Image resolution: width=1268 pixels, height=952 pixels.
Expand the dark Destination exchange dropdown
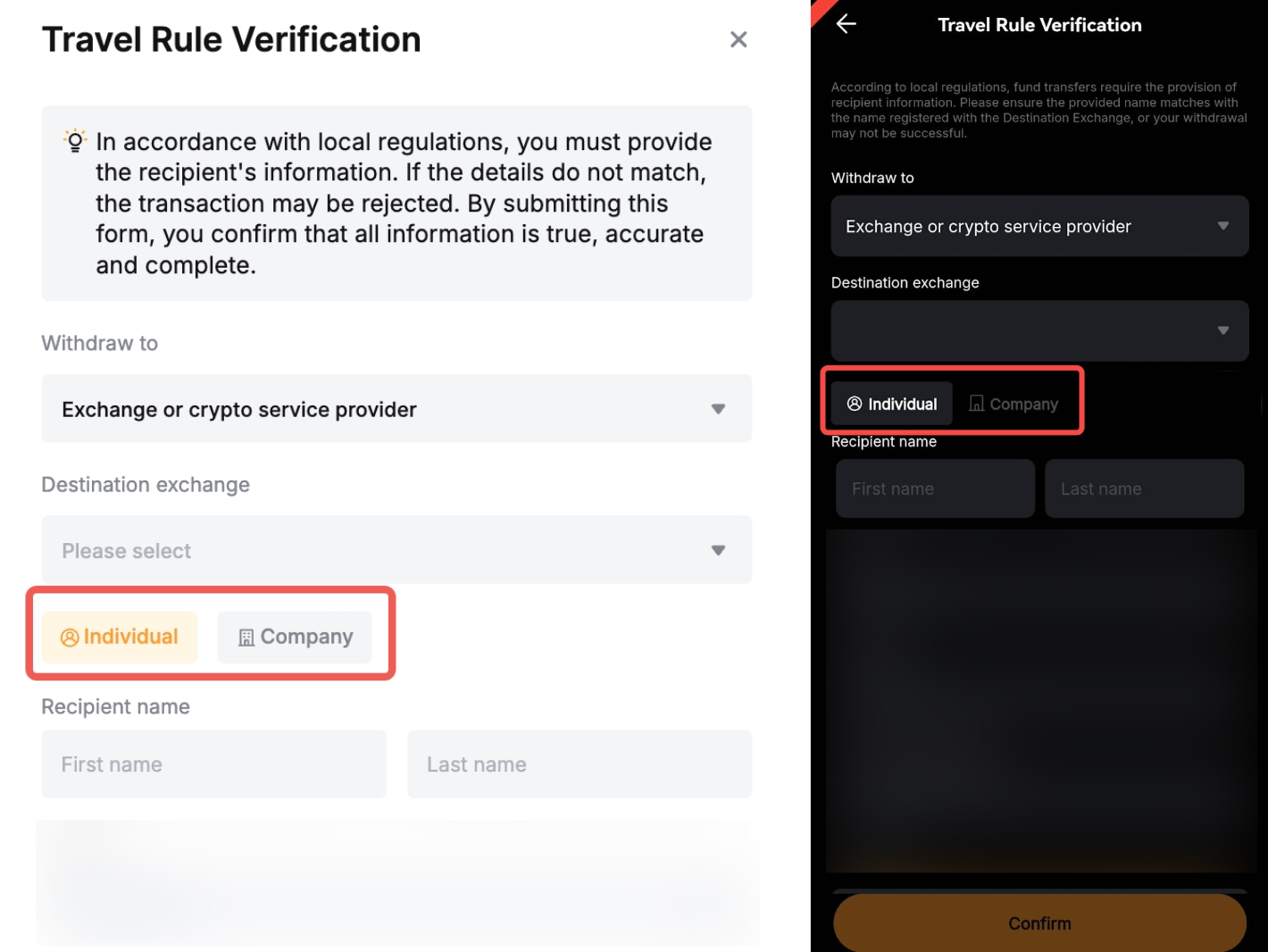1039,330
